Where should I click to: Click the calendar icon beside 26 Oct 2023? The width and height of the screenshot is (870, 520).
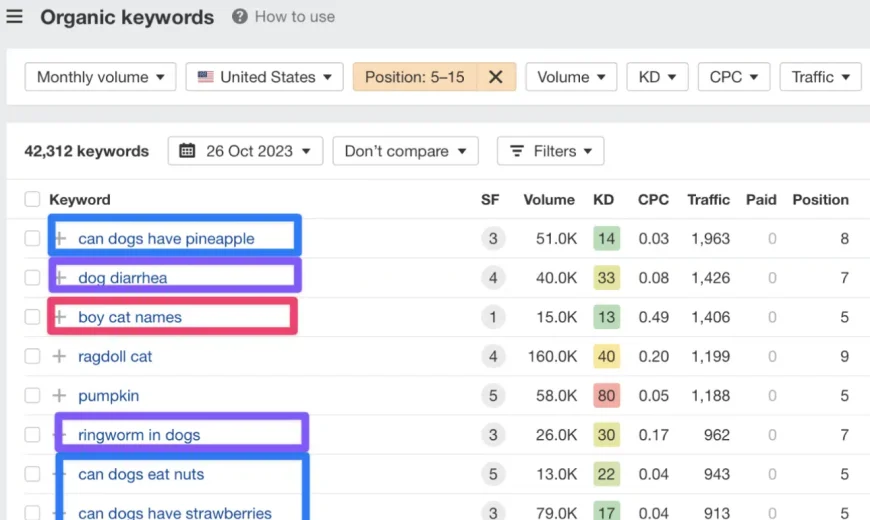coord(187,150)
